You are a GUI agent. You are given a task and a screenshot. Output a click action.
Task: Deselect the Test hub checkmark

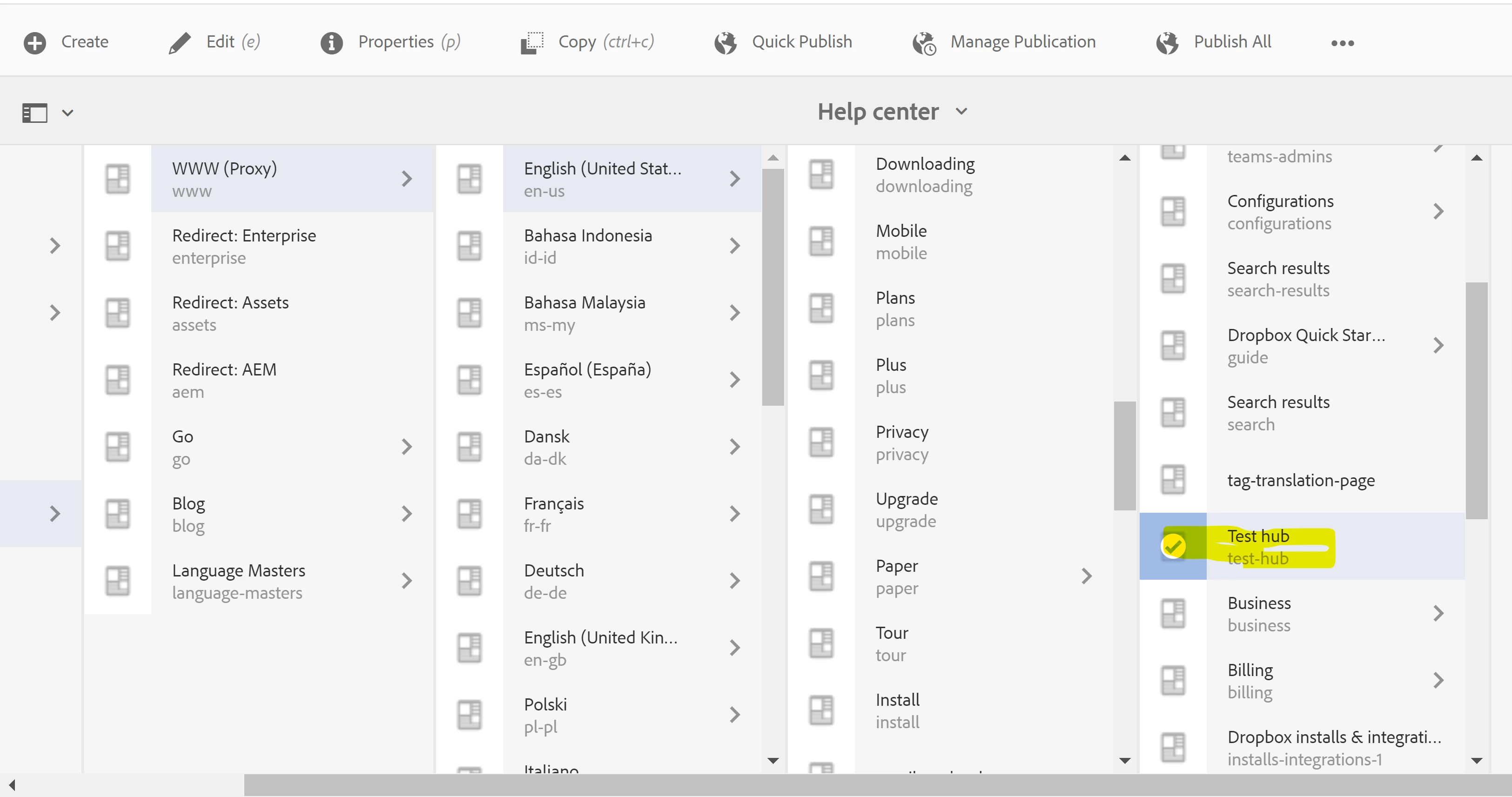point(1173,546)
